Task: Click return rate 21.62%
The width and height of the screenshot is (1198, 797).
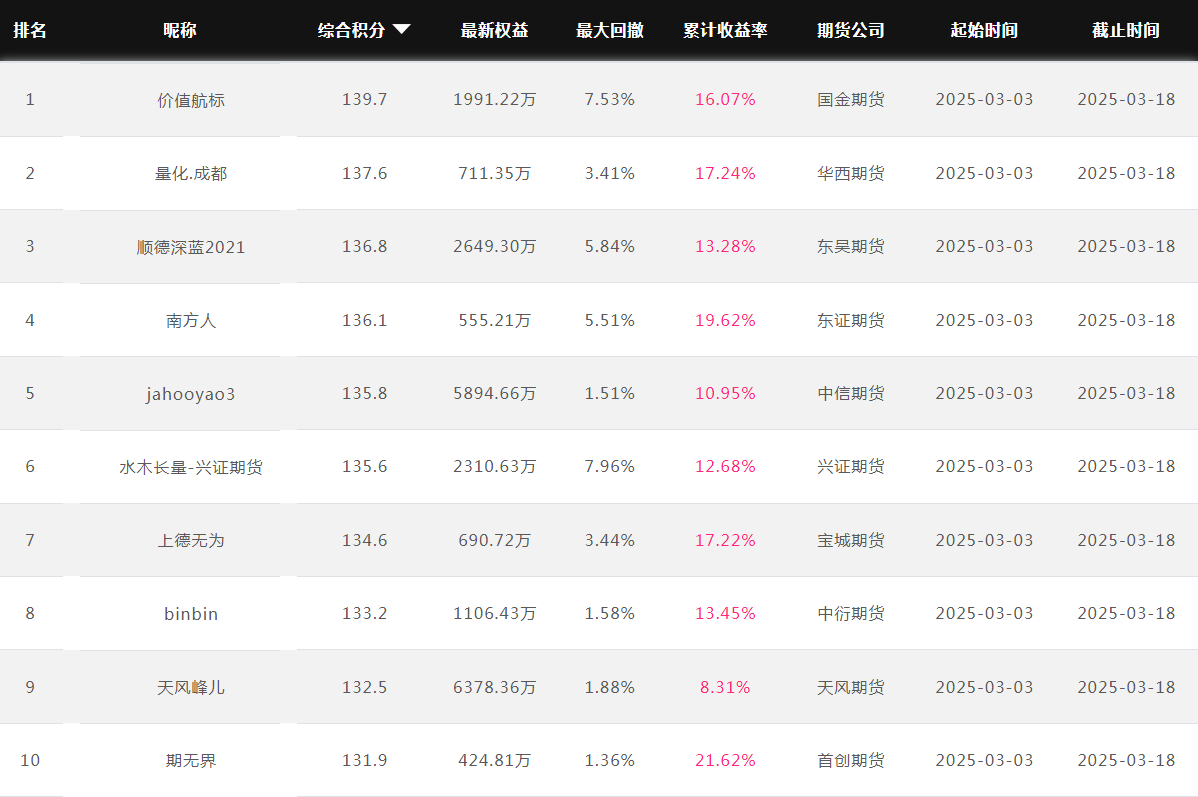Action: [x=725, y=760]
